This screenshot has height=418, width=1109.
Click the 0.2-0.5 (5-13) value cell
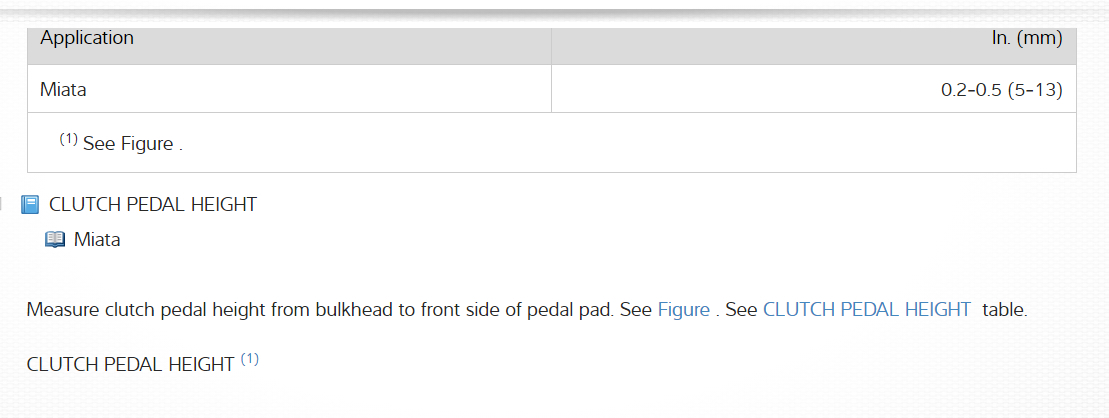click(x=1001, y=90)
